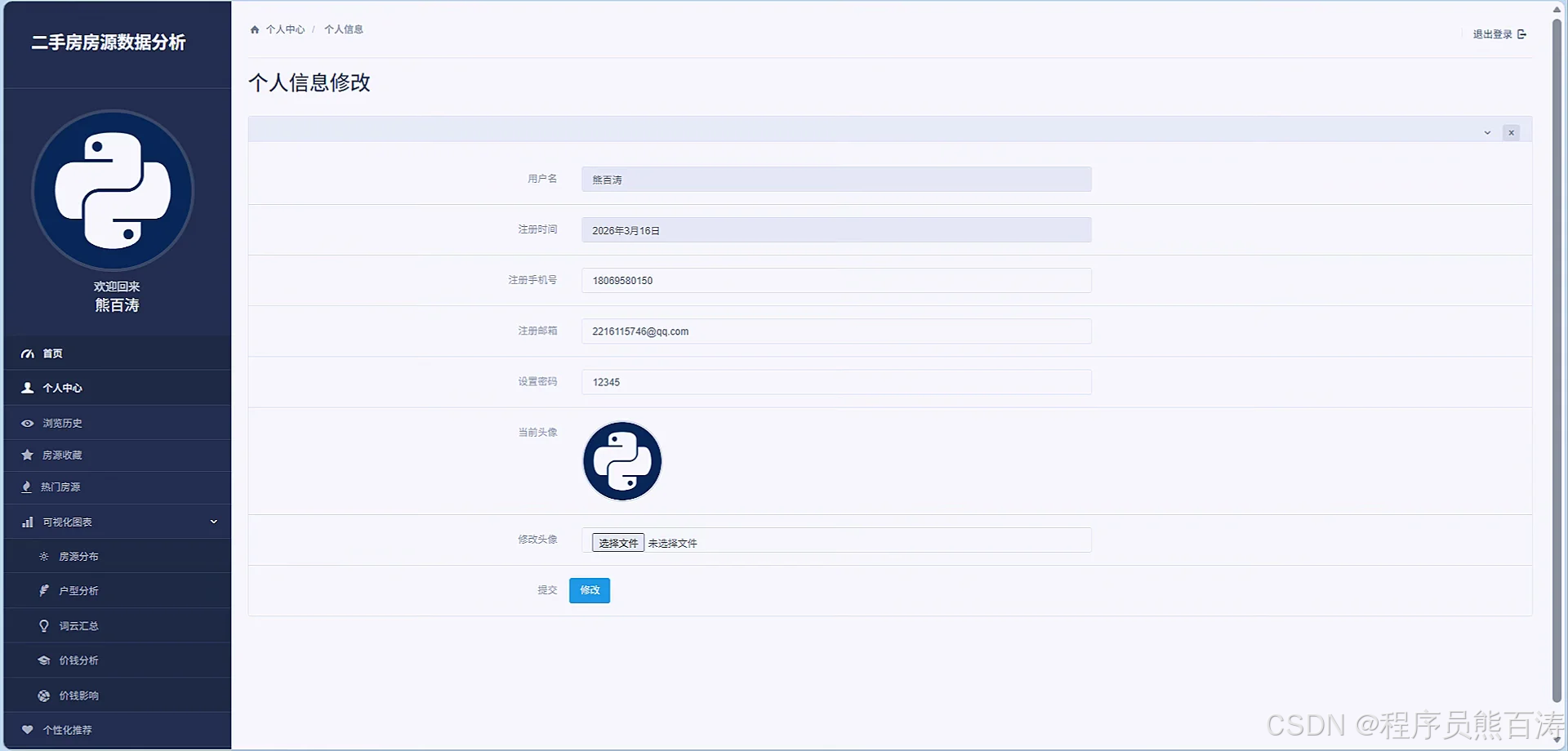Focus the 设置密码 input field
1568x751 pixels.
(x=836, y=382)
